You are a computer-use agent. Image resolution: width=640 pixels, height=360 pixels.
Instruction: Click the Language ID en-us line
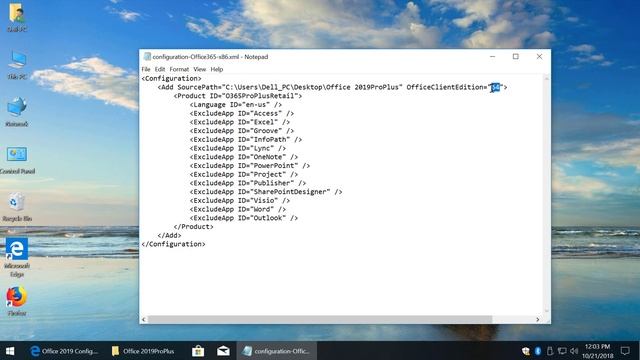click(x=236, y=104)
